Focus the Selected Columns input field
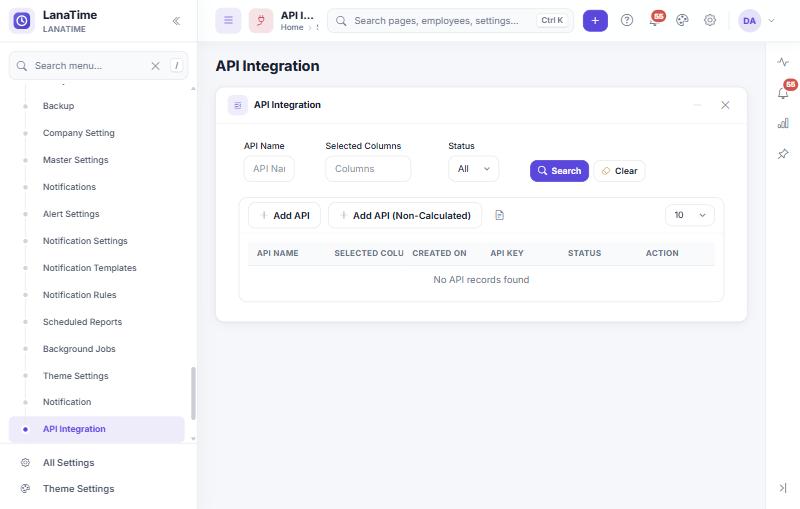 tap(368, 169)
